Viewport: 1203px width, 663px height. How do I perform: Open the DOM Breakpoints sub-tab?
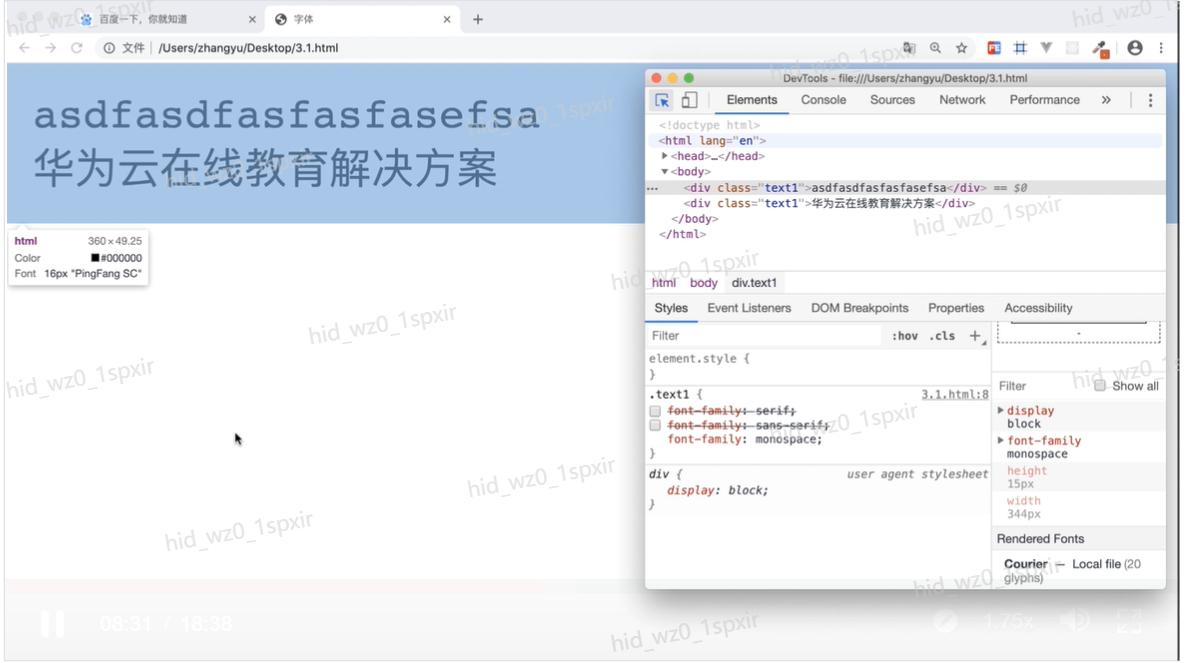point(859,308)
